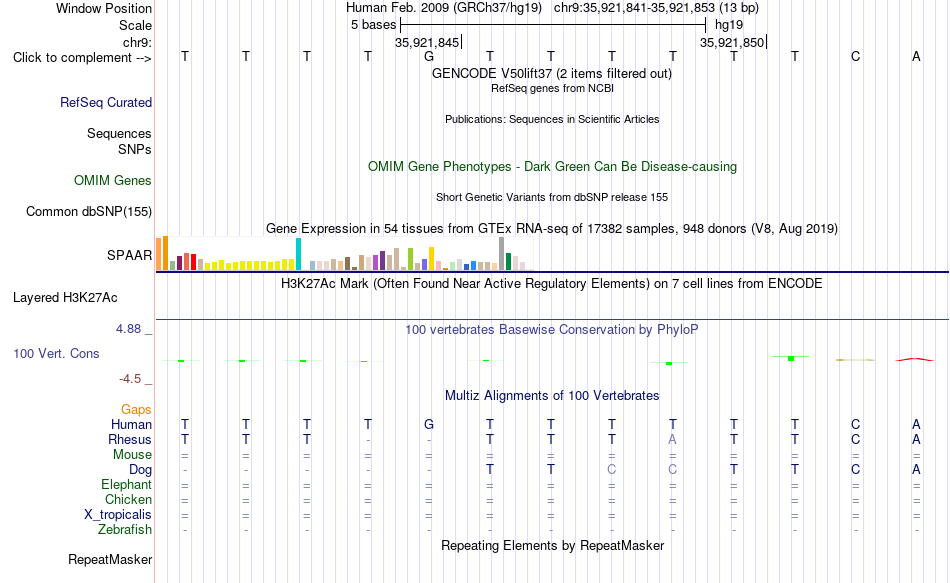Image resolution: width=950 pixels, height=583 pixels.
Task: Click the Layered H3K27Ac track label
Action: [x=65, y=298]
